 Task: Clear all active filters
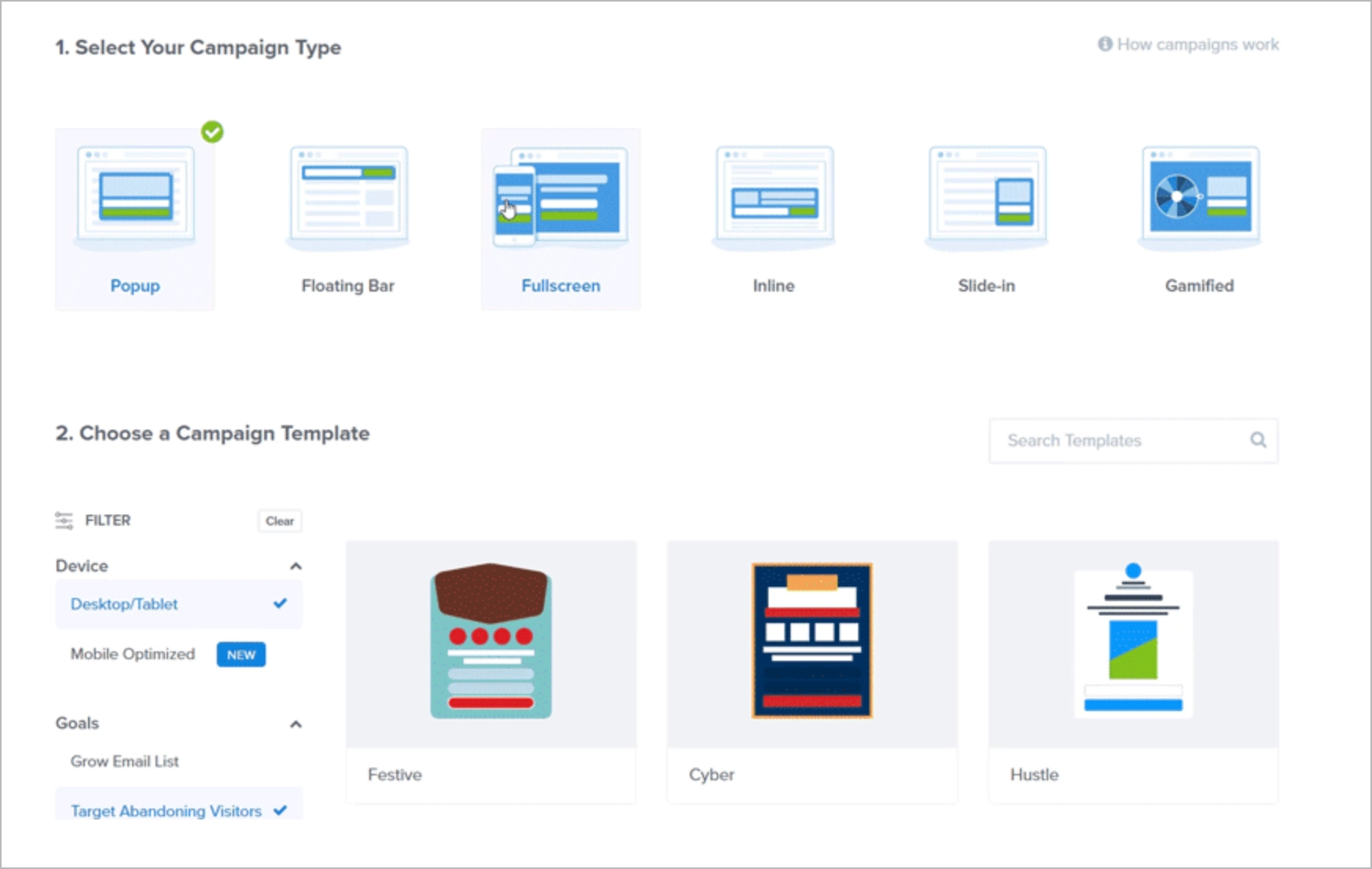280,520
